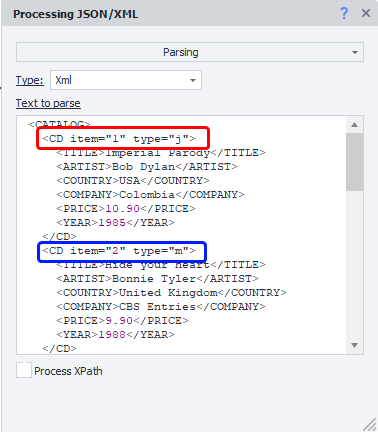
Task: Click the line '<PRICE>10.90</PRICE>'
Action: coord(126,208)
